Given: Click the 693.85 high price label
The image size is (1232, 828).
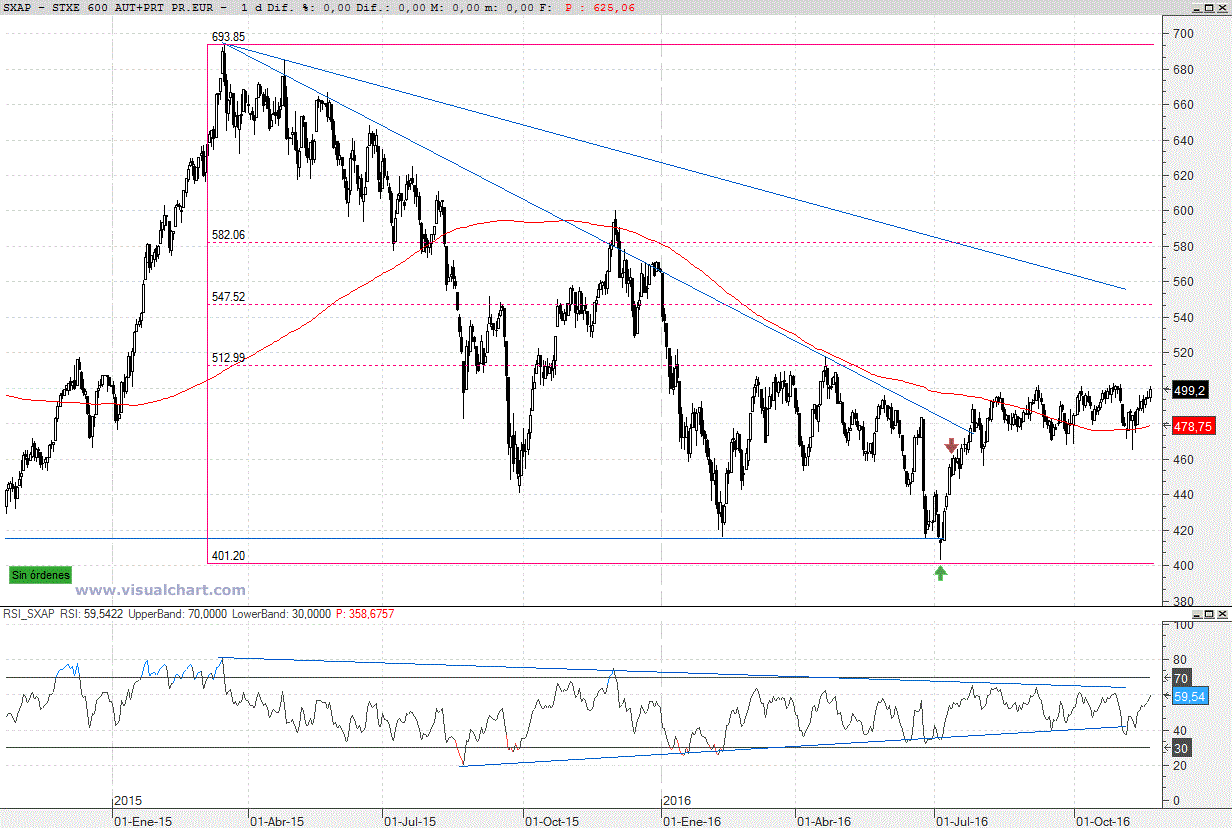Looking at the screenshot, I should 228,37.
